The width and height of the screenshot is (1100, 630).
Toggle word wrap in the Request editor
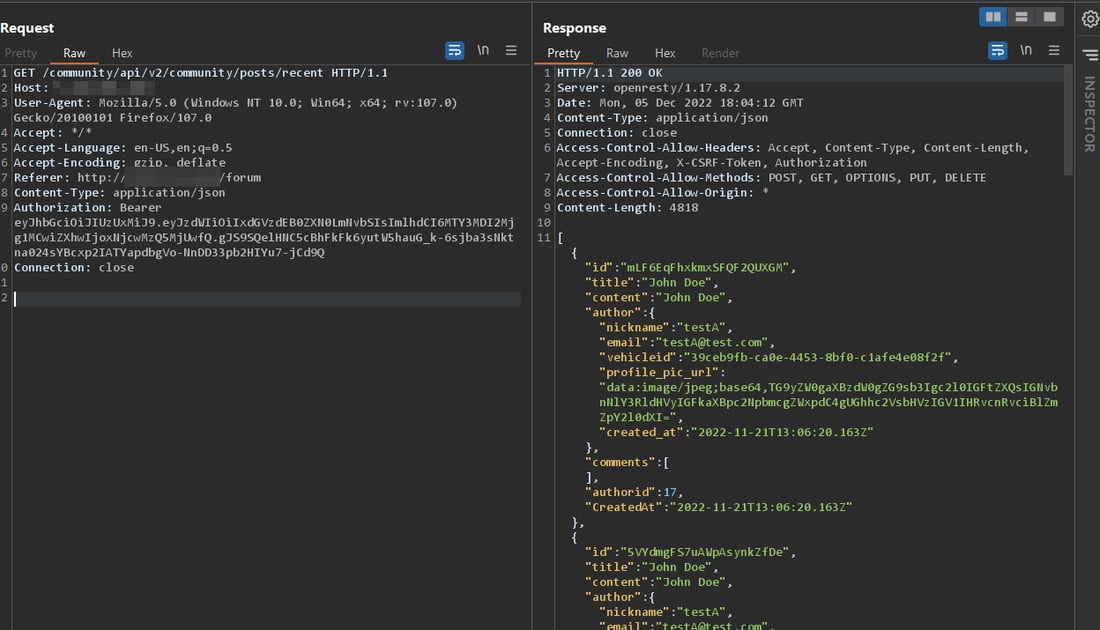point(455,49)
